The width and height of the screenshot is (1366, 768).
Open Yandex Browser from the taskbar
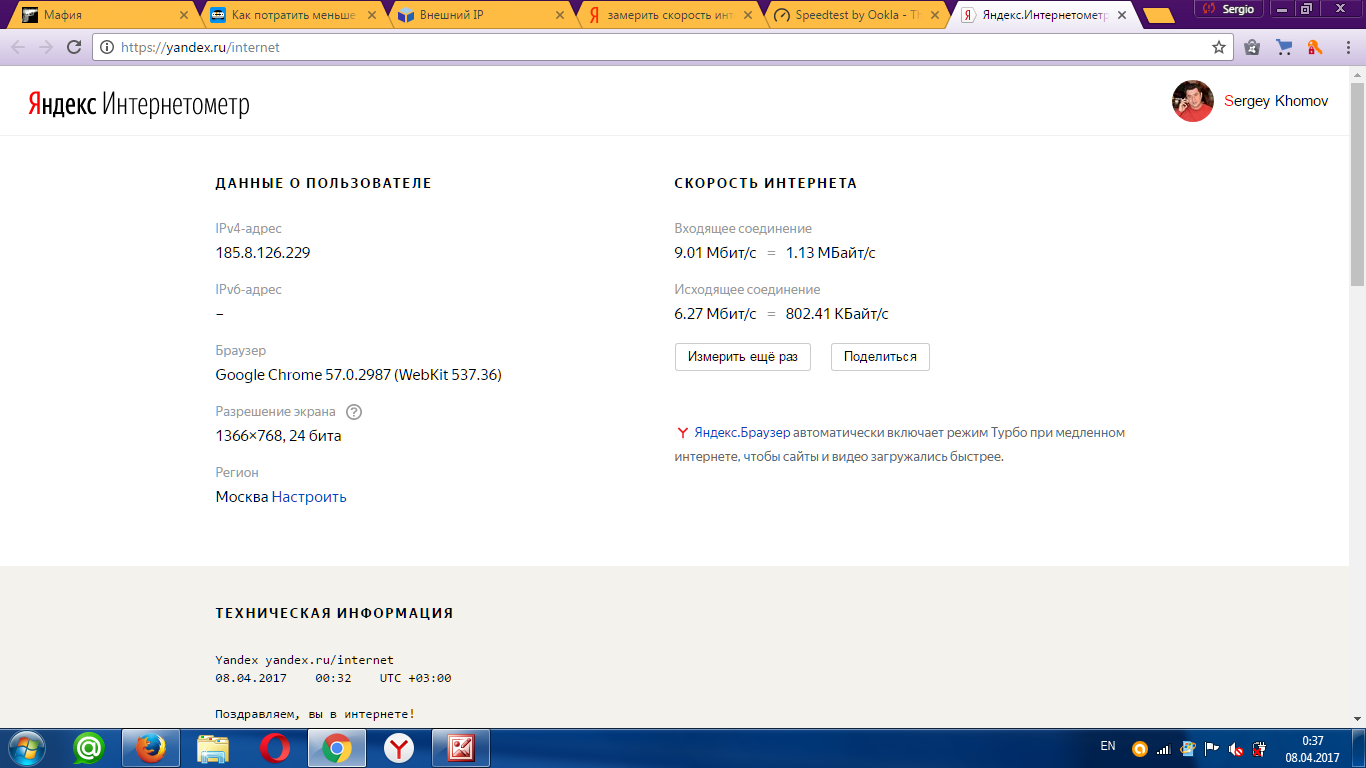[x=399, y=748]
